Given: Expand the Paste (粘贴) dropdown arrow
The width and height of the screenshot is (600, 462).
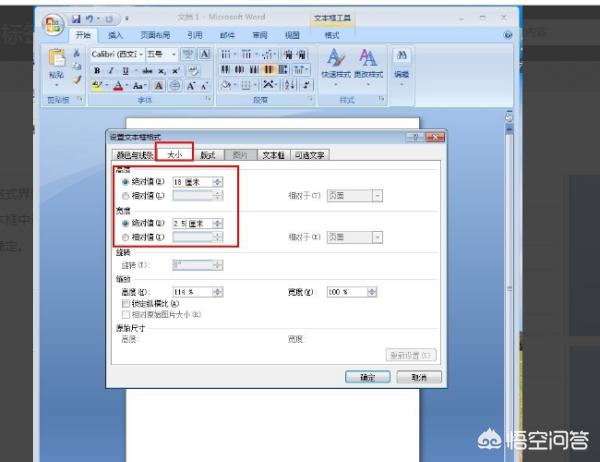Looking at the screenshot, I should (57, 85).
